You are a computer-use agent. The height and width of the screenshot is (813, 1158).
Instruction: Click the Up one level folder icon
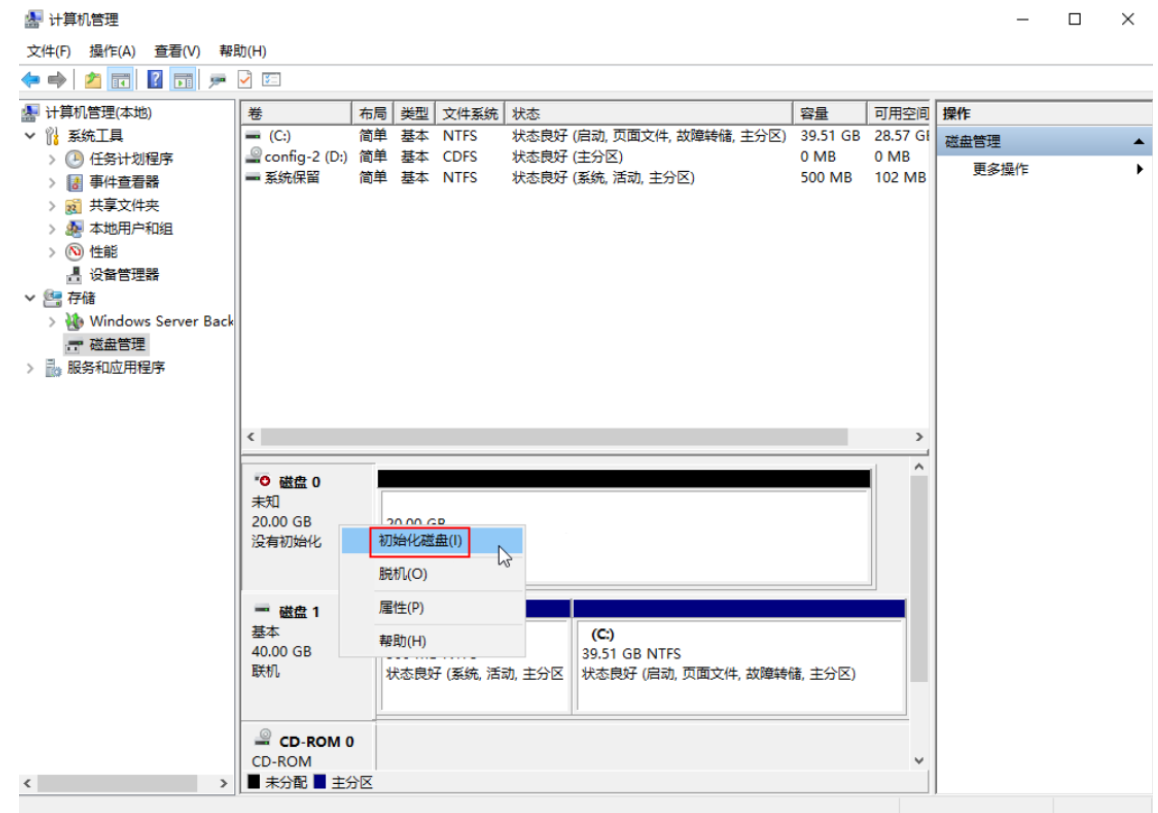93,80
